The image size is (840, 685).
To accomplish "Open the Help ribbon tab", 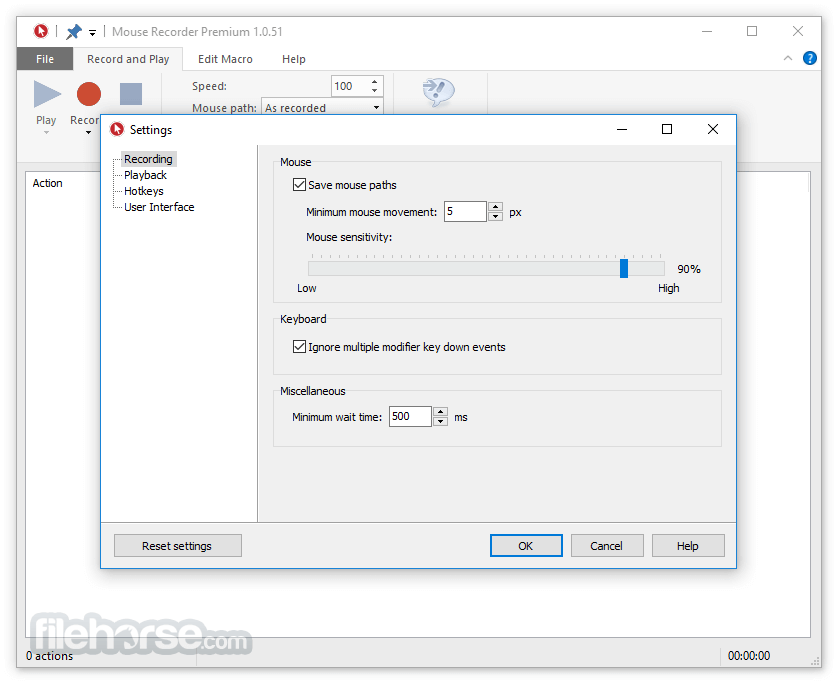I will pos(294,59).
